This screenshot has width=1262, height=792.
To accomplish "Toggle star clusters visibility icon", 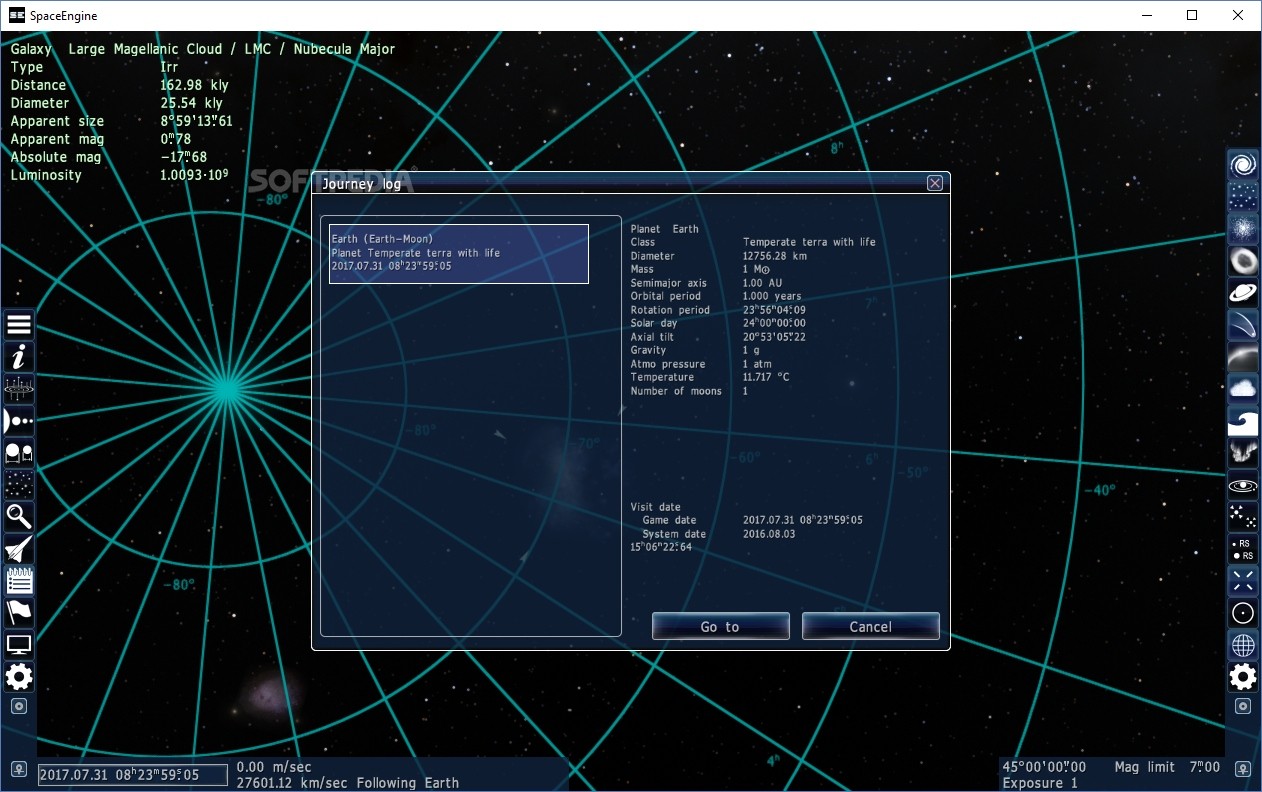I will [1243, 197].
